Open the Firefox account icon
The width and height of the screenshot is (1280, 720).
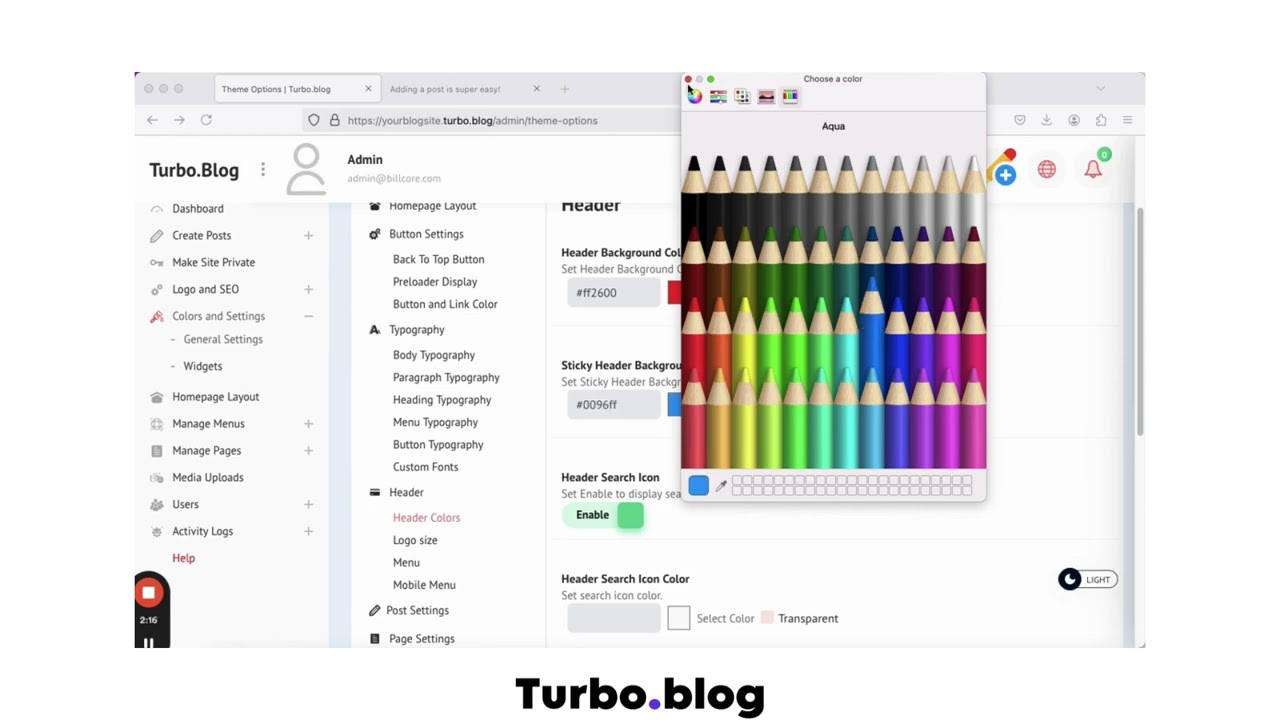pos(1074,120)
